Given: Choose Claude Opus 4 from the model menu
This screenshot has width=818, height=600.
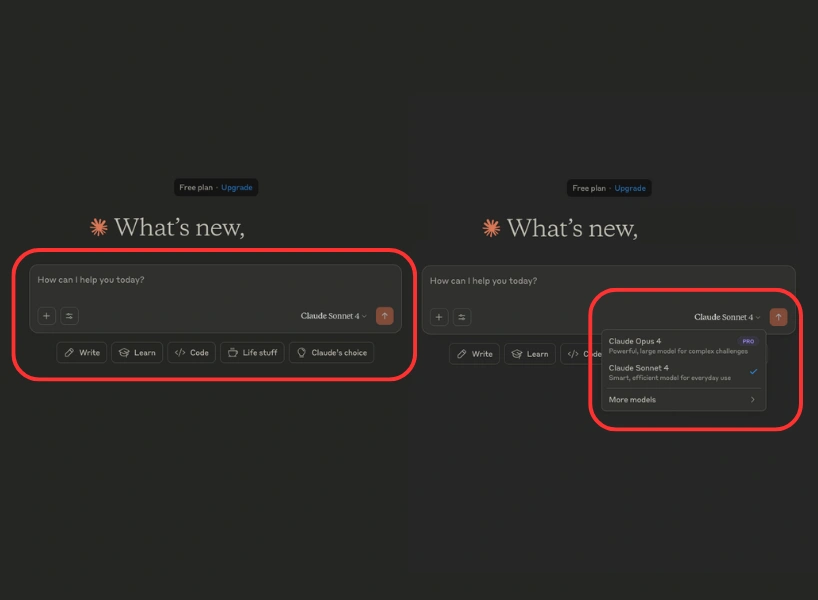Looking at the screenshot, I should click(683, 345).
